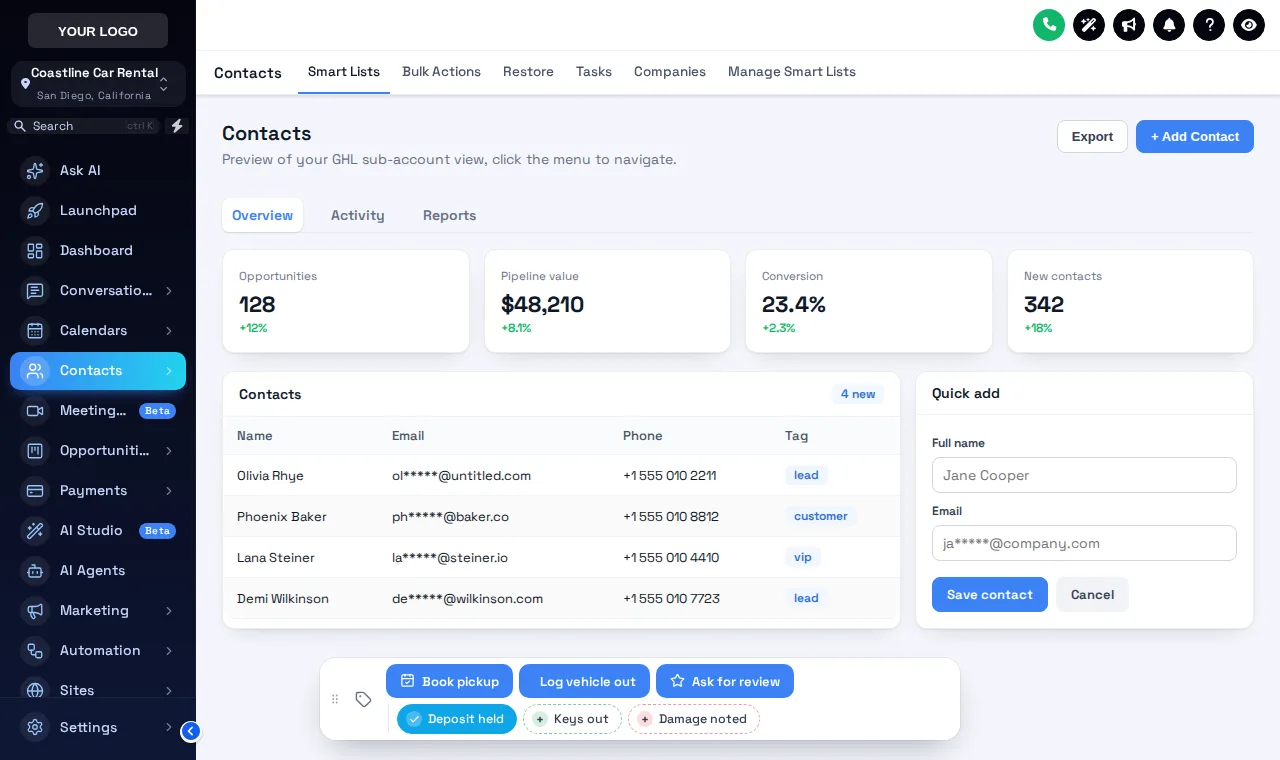
Task: Click the lightning bolt quick actions icon
Action: 177,126
